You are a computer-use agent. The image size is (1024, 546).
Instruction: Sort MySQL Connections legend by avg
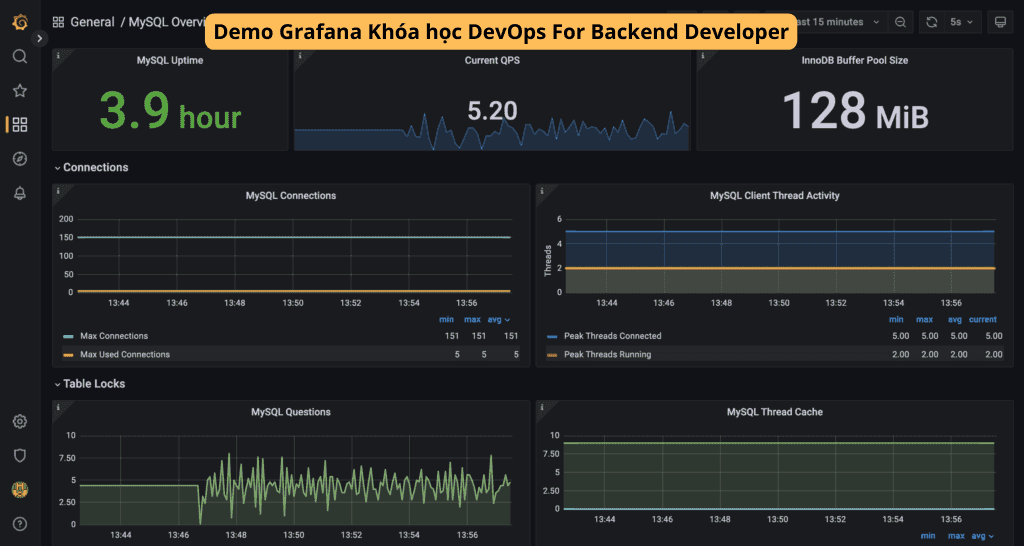click(x=499, y=319)
